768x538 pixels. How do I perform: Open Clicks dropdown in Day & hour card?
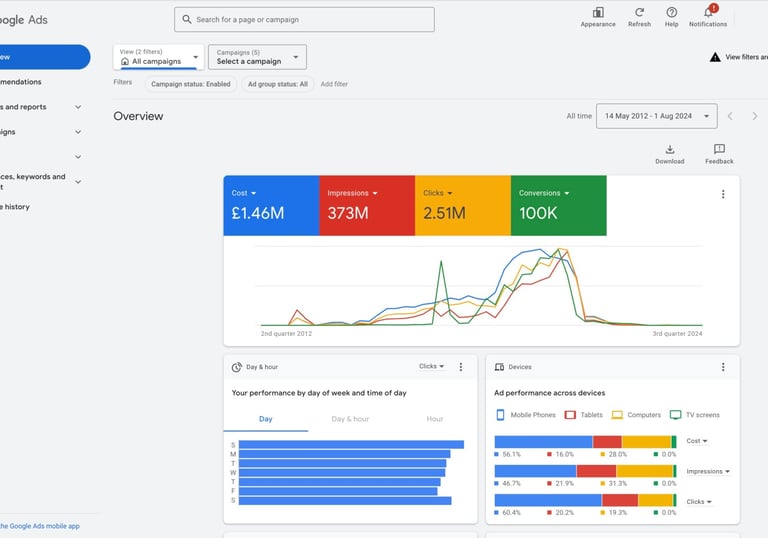432,367
